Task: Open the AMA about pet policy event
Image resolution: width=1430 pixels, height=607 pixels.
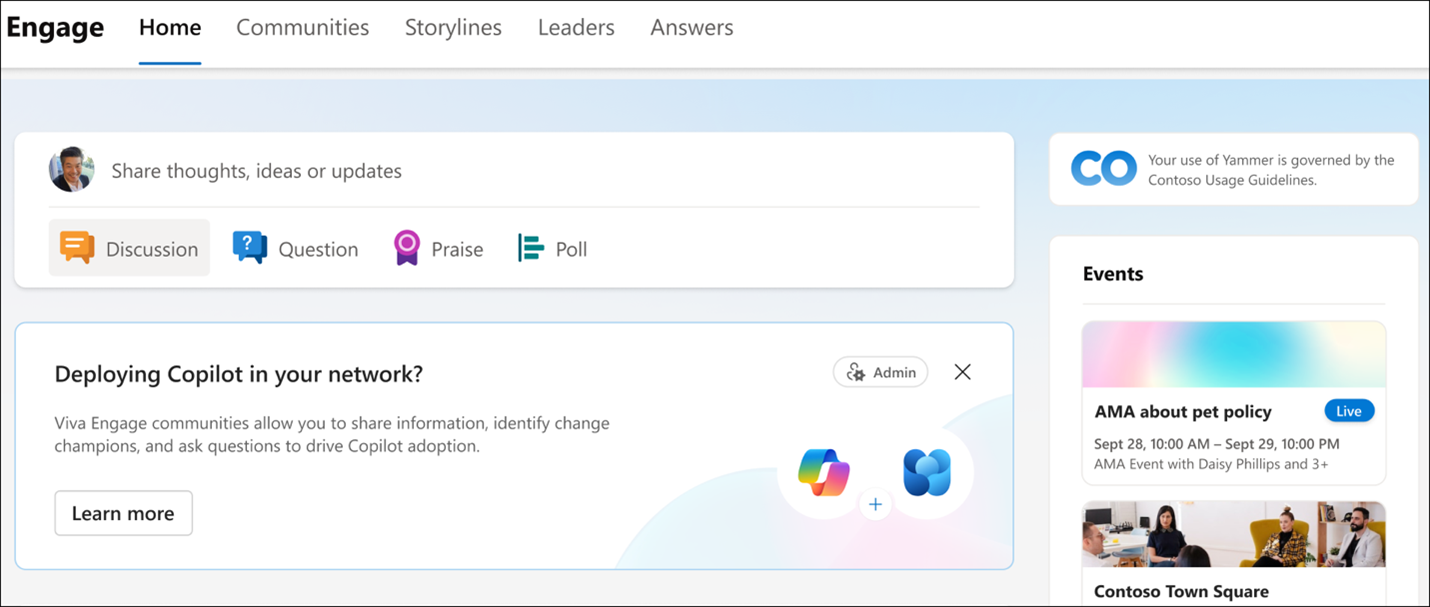Action: (x=1183, y=410)
